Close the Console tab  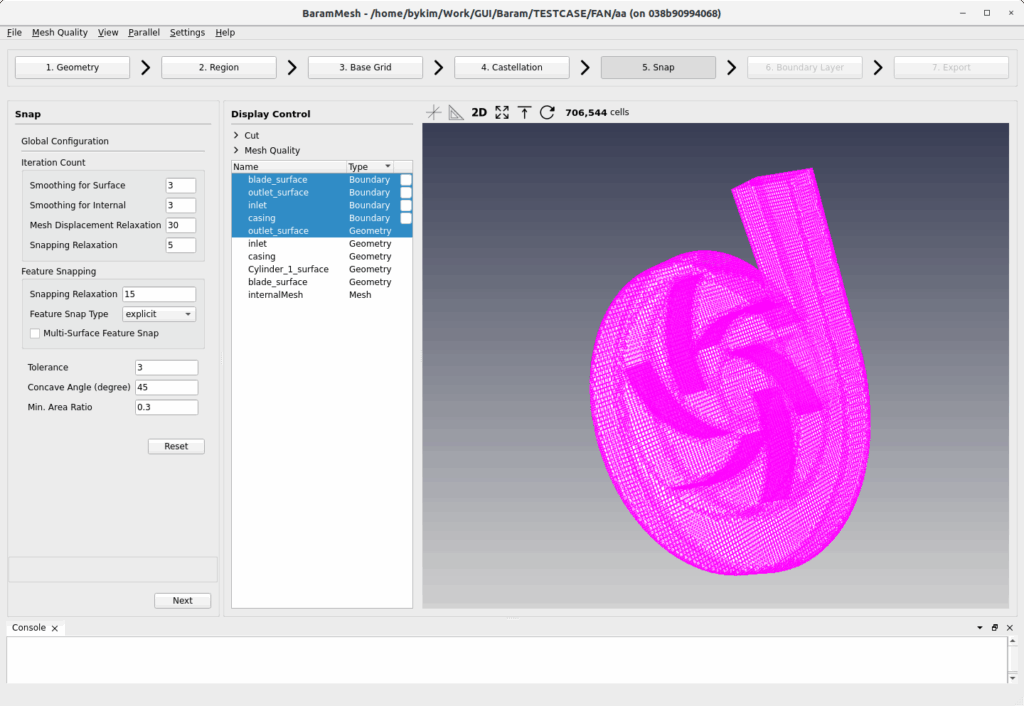pyautogui.click(x=55, y=628)
